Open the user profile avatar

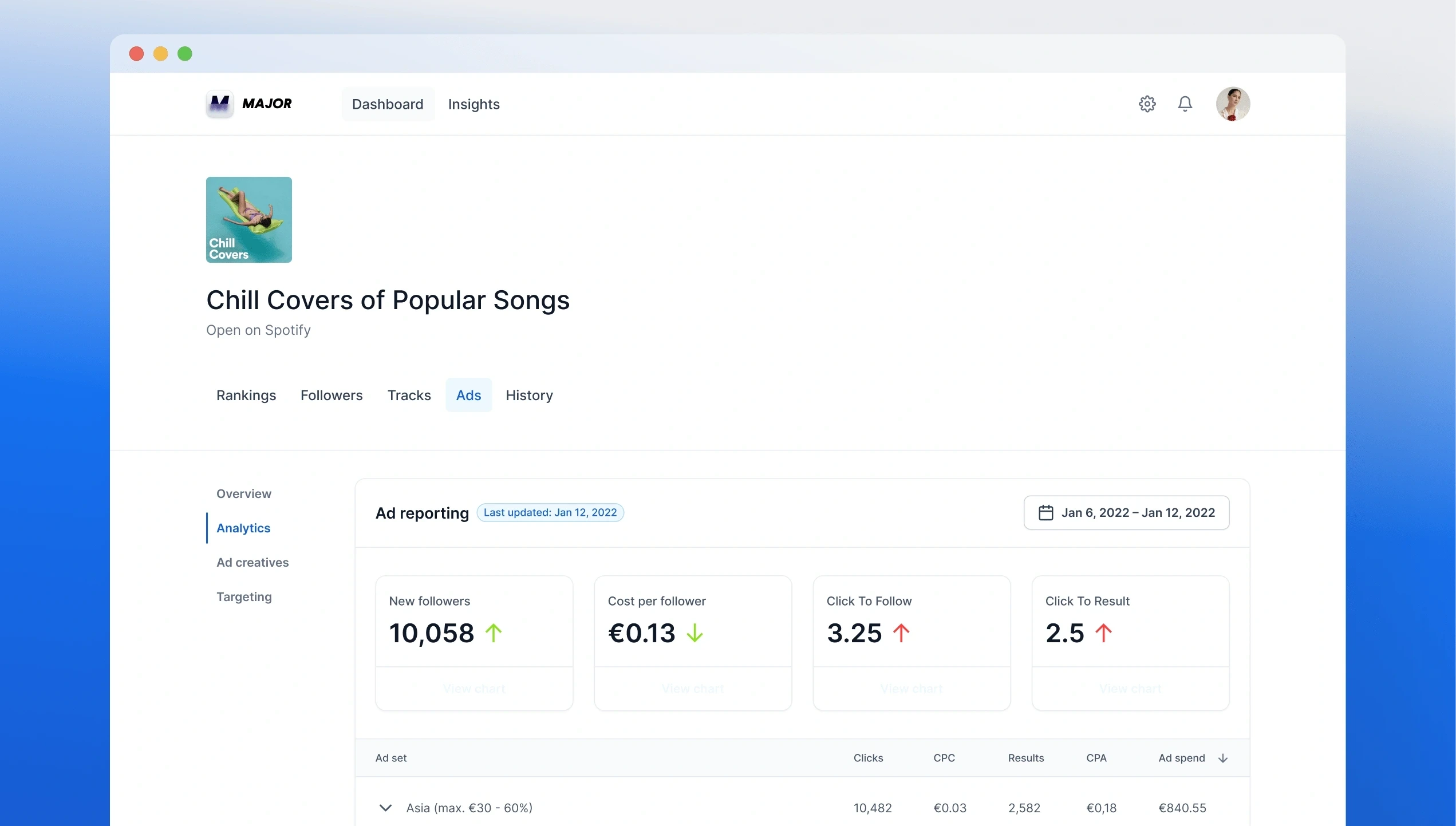point(1233,104)
